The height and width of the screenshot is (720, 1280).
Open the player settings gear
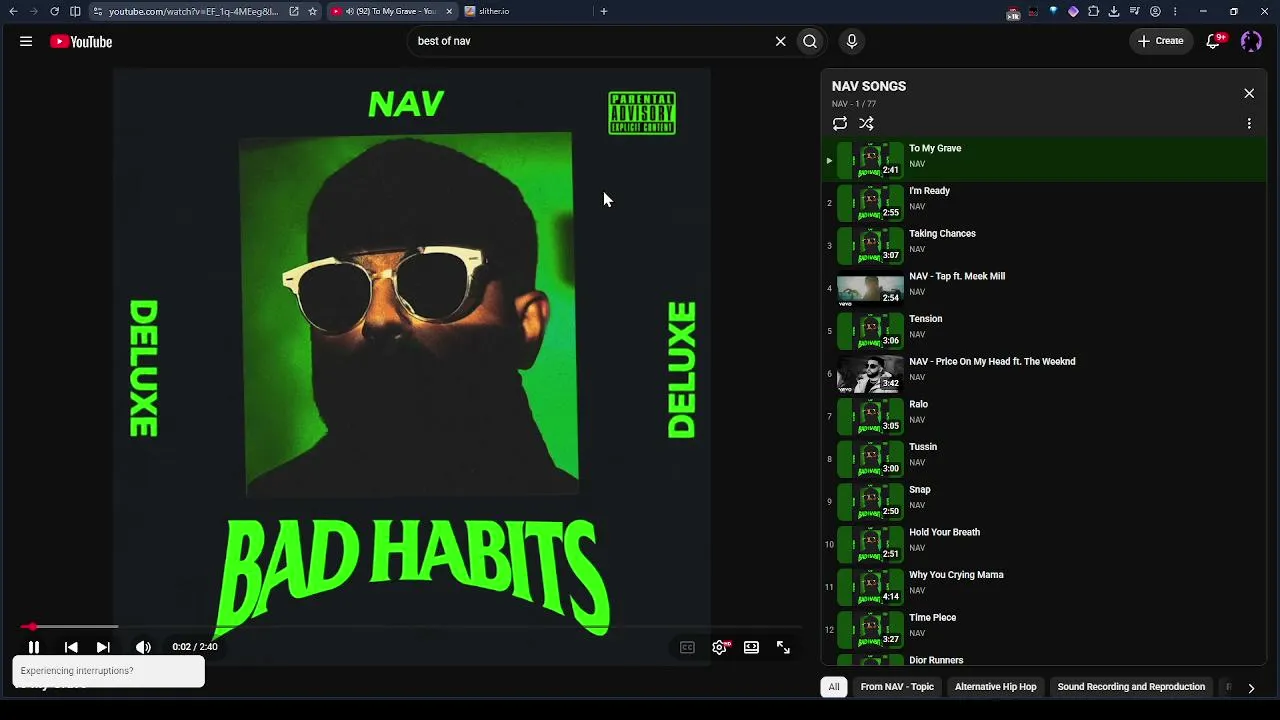pos(719,647)
